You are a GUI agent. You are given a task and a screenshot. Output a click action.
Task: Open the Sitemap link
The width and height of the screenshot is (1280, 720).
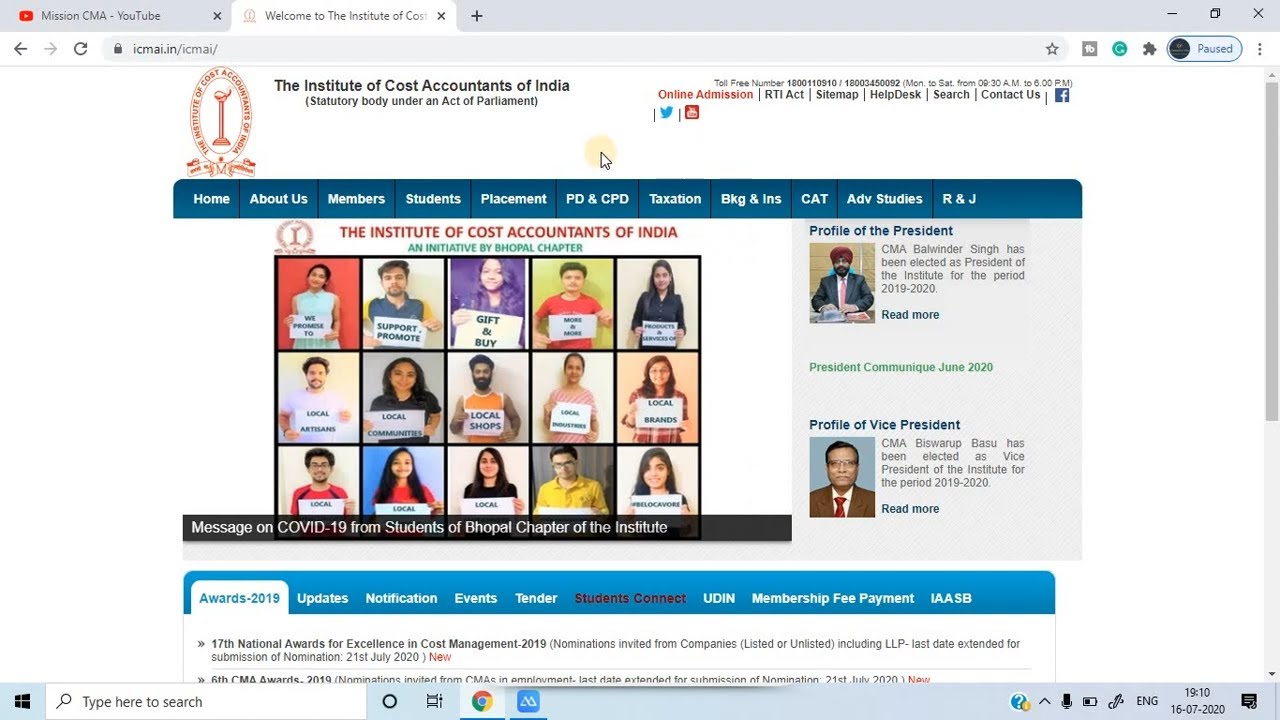coord(837,95)
